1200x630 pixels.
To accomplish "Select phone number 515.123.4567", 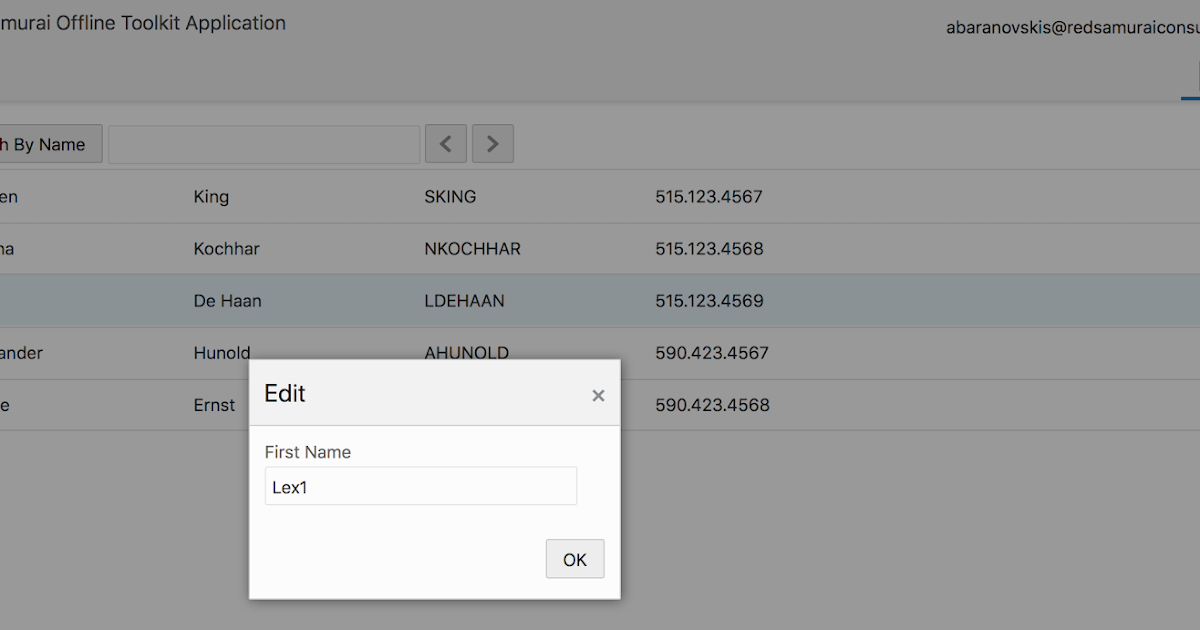I will pyautogui.click(x=709, y=196).
